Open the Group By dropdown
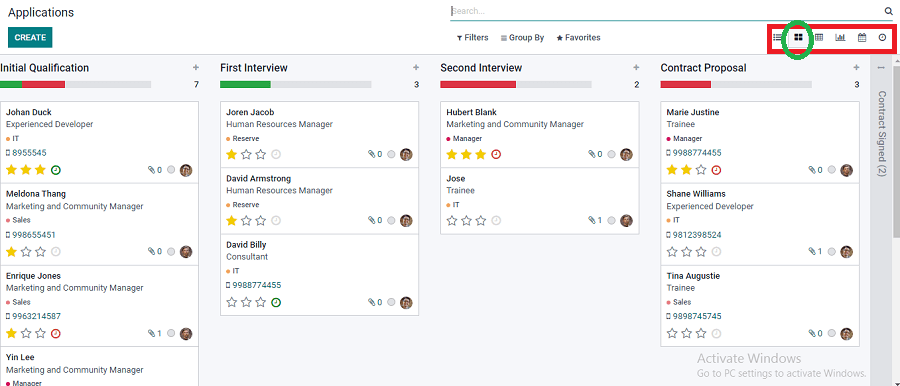This screenshot has height=386, width=900. [x=522, y=38]
